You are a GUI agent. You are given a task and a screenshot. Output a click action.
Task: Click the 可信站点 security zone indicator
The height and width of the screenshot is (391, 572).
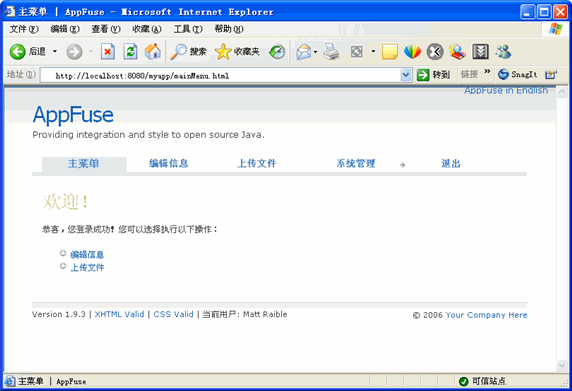[482, 381]
